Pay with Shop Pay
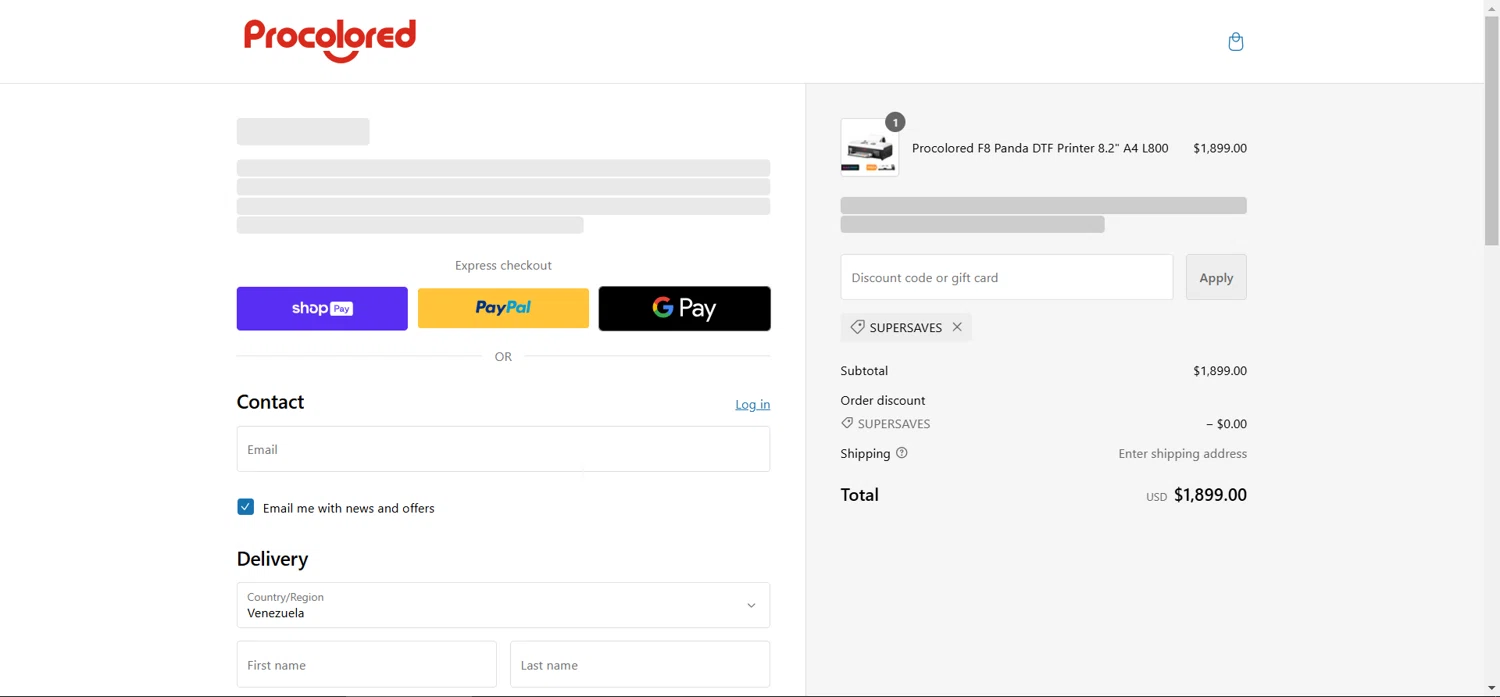Screen dimensions: 1500x697 tap(322, 309)
